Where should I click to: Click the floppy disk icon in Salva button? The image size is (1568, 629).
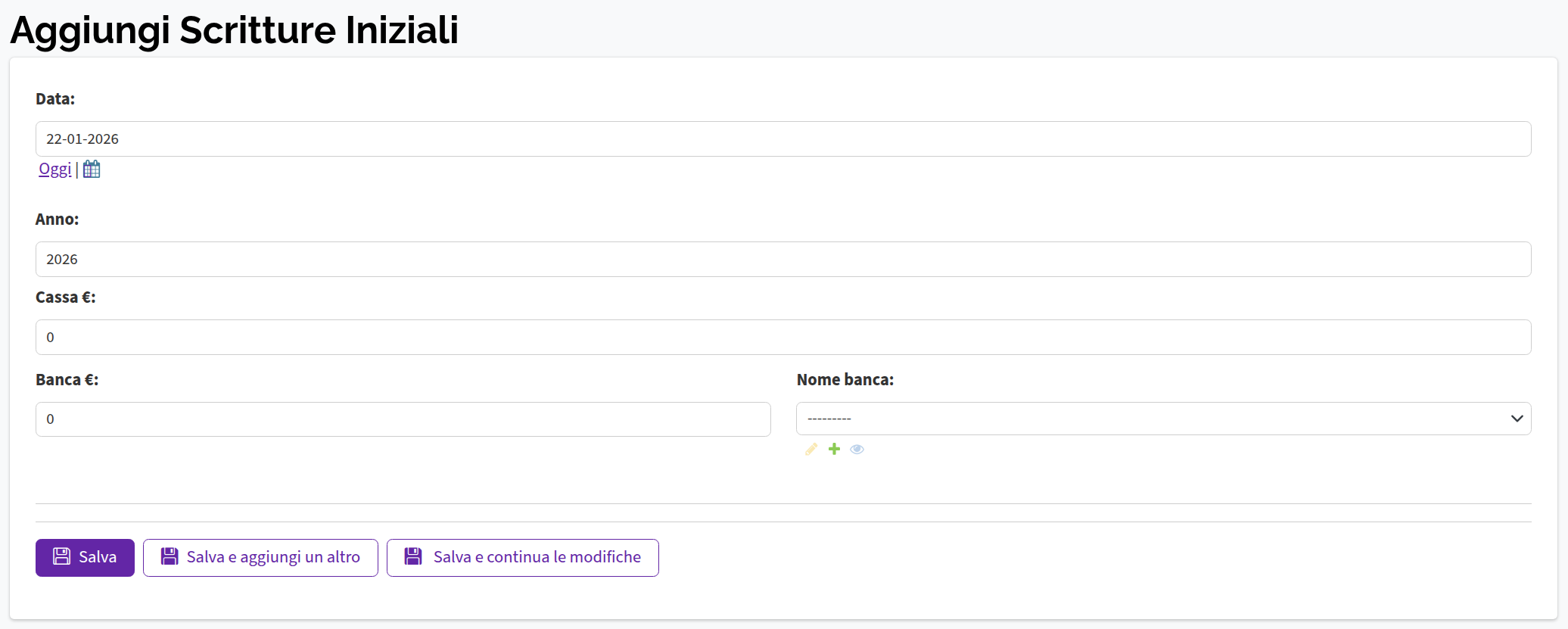point(61,557)
